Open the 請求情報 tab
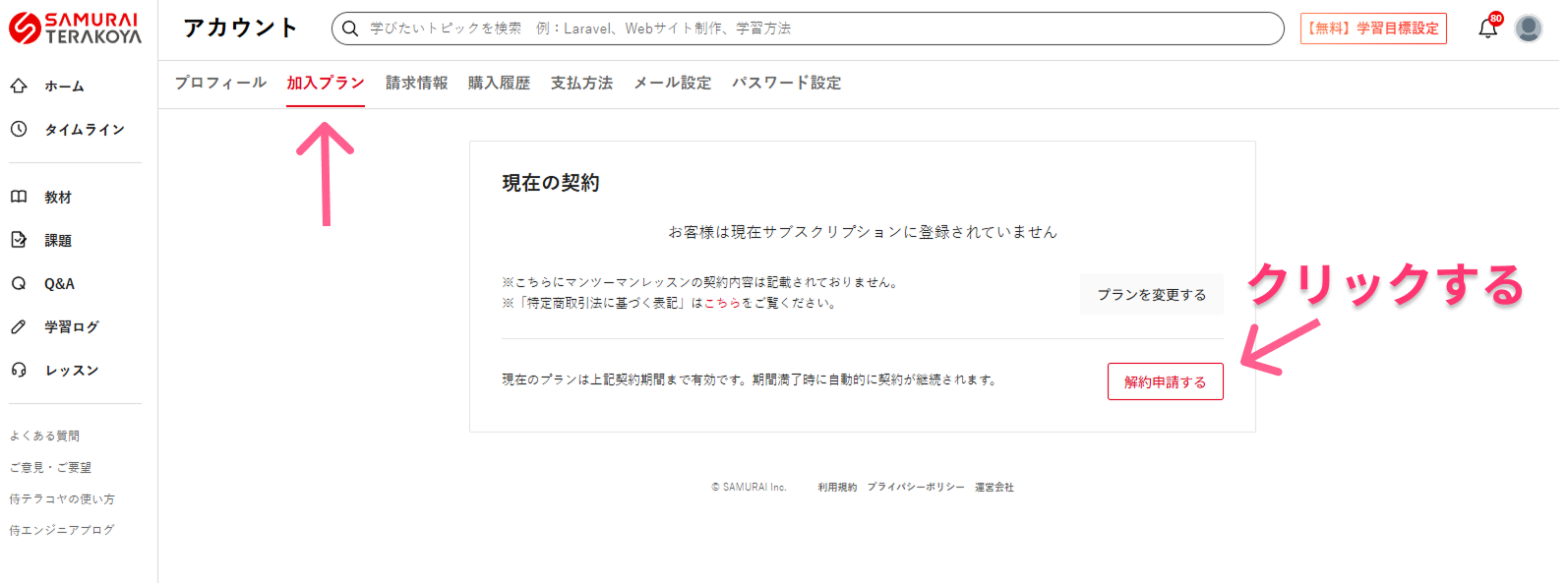1568x583 pixels. [x=416, y=83]
